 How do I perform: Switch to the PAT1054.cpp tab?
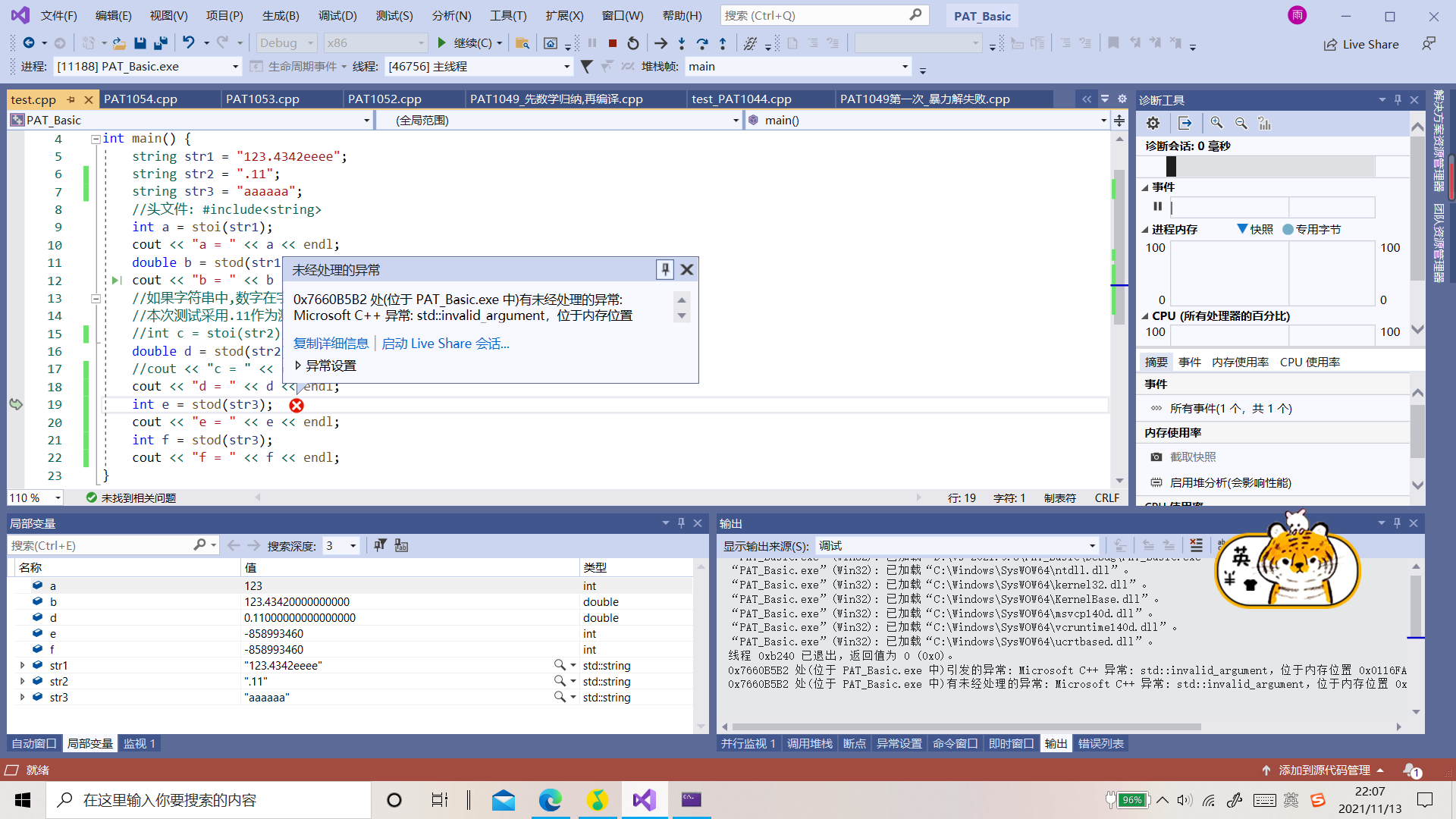coord(140,99)
